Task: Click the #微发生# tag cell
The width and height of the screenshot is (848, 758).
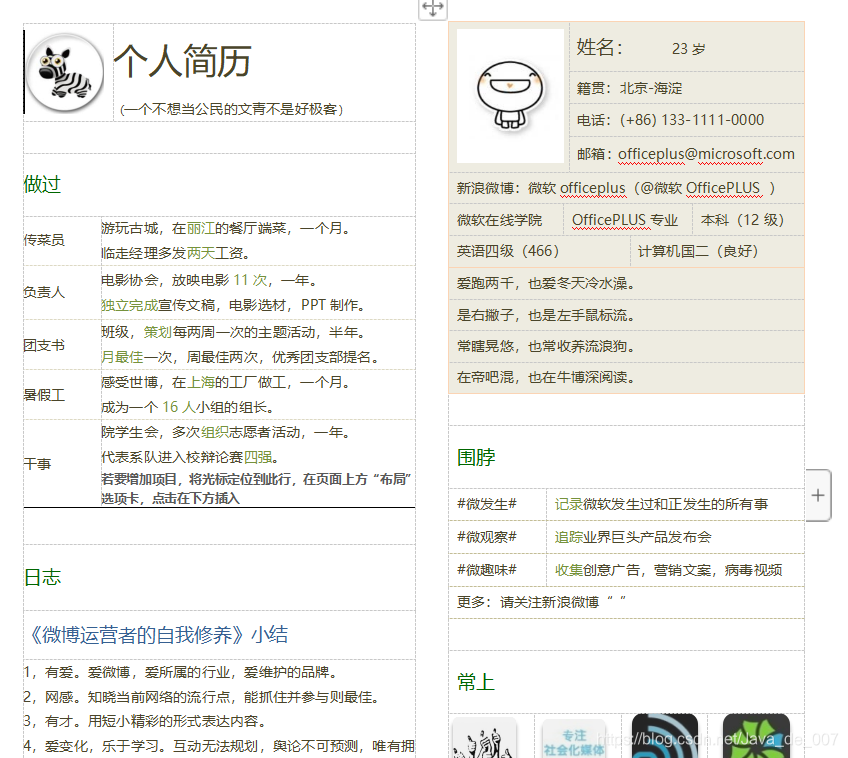Action: 487,504
